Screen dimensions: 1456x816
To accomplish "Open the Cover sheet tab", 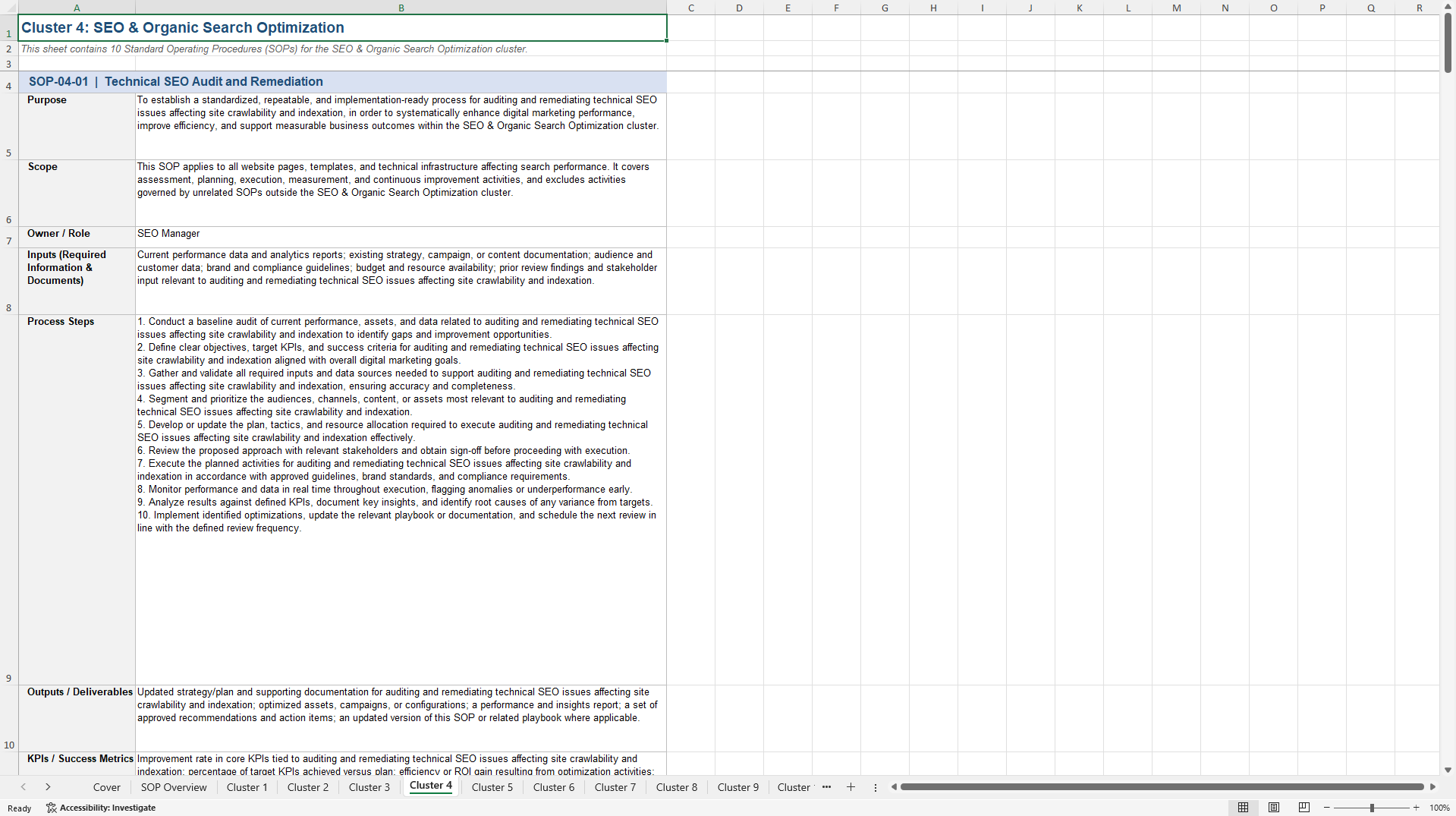I will coord(107,787).
